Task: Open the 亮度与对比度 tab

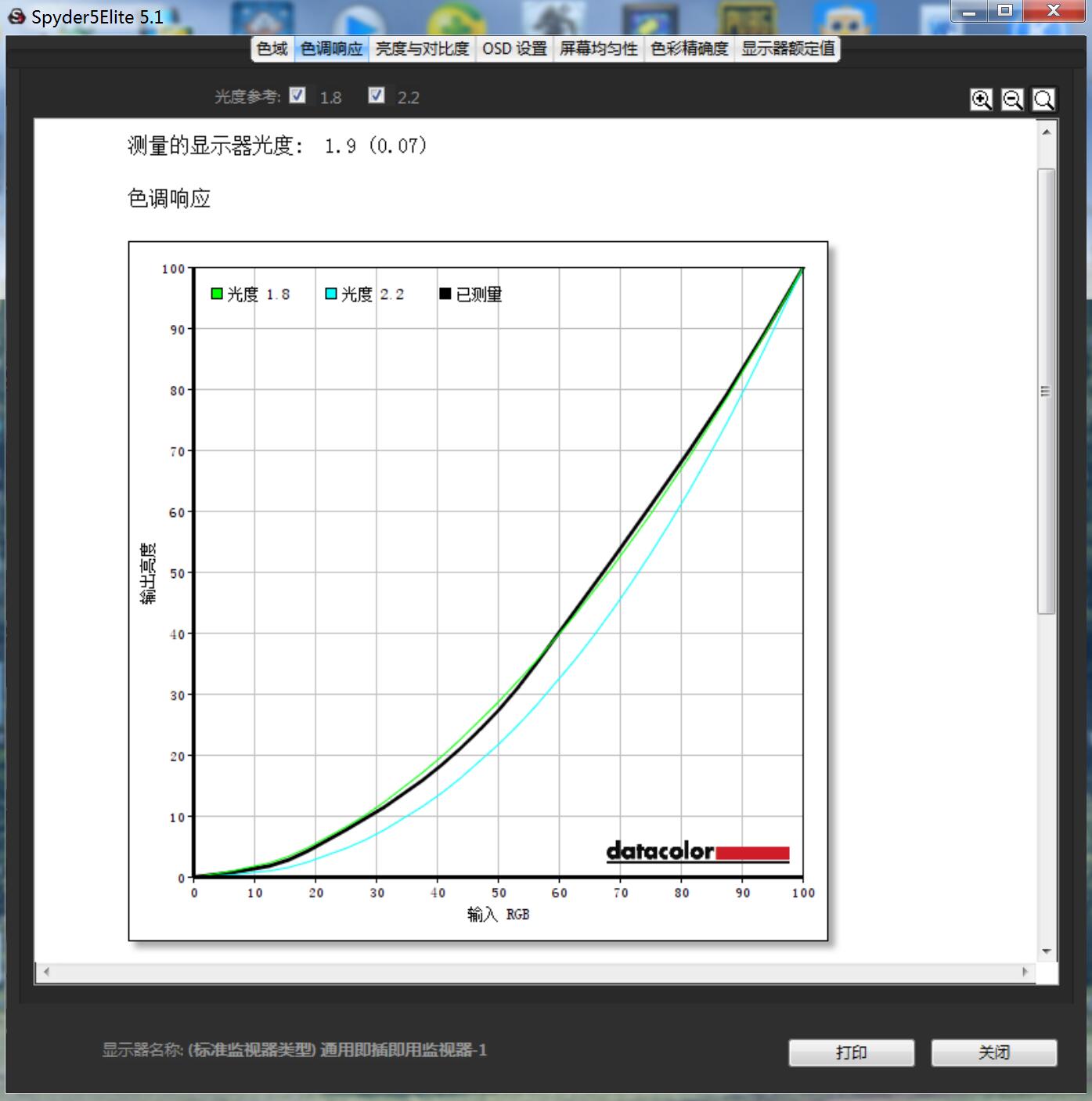Action: click(422, 49)
